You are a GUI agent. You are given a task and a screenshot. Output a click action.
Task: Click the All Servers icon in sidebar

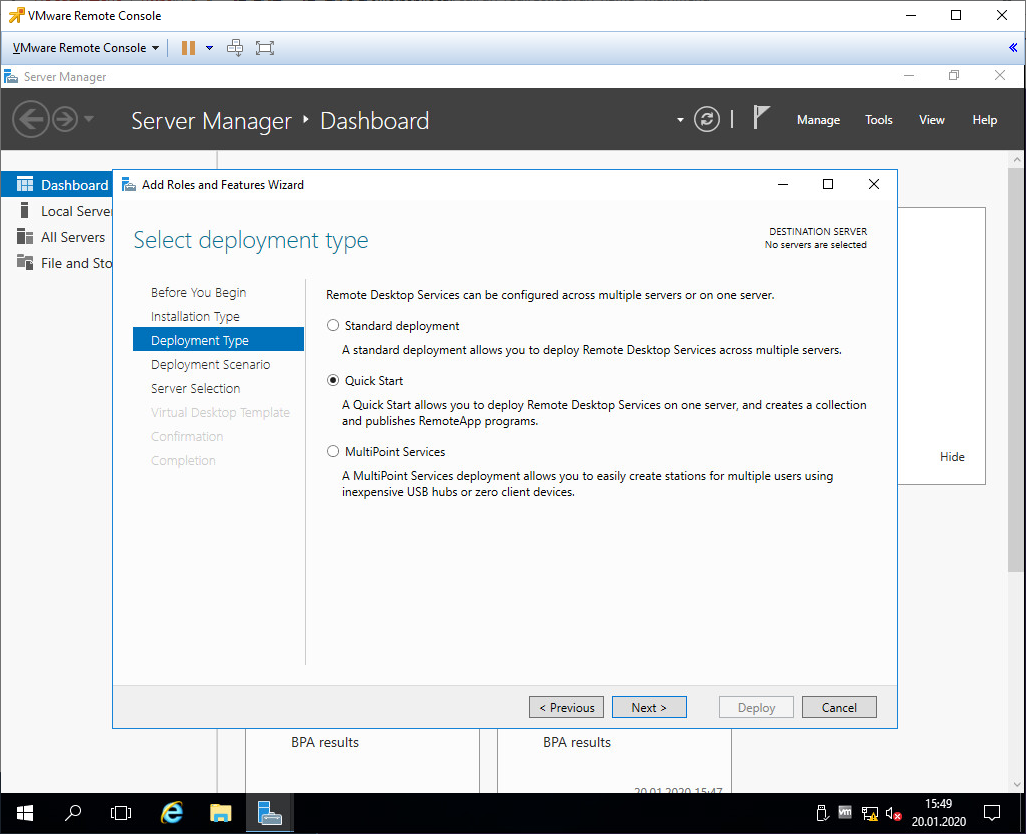pos(25,236)
